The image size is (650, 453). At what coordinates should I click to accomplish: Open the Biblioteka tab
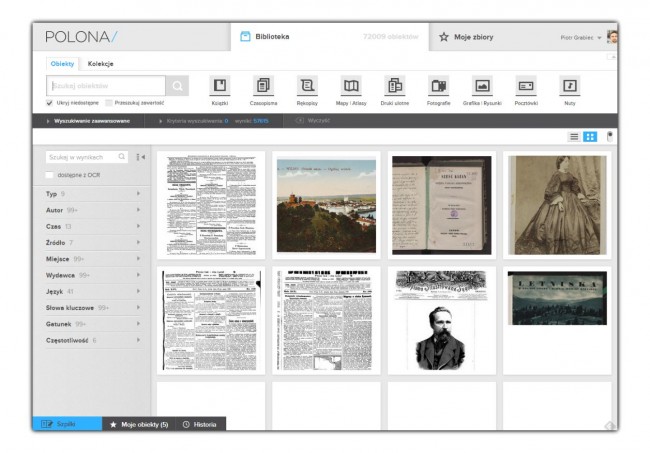coord(330,36)
